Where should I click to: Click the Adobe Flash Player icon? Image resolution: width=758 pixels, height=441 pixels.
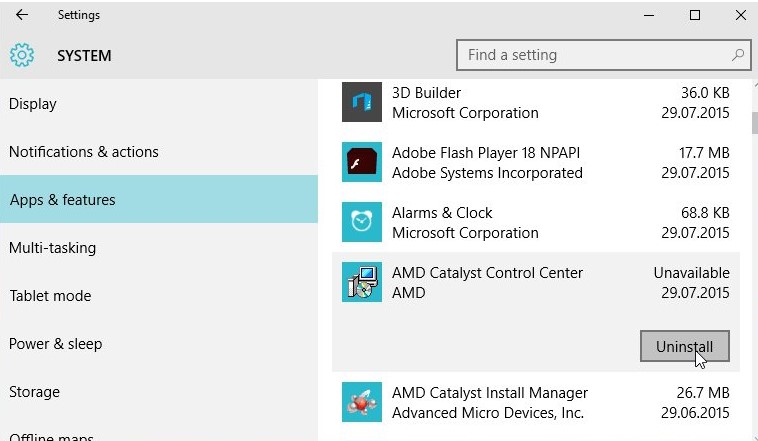coord(362,162)
